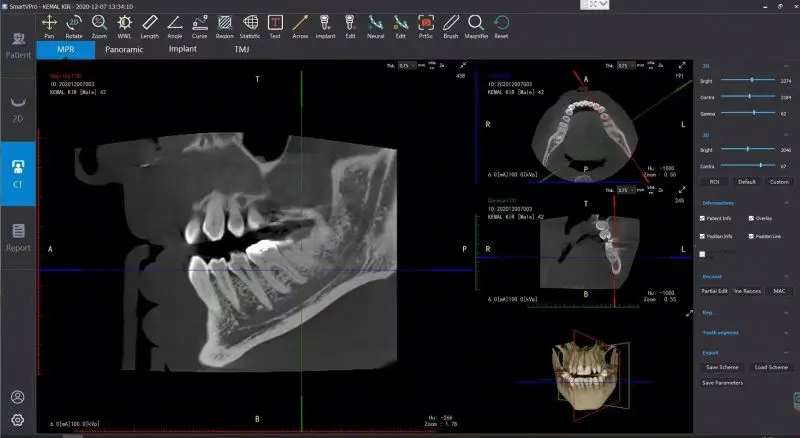Screen dimensions: 800x438
Task: Click the Load Scheme button
Action: [771, 367]
